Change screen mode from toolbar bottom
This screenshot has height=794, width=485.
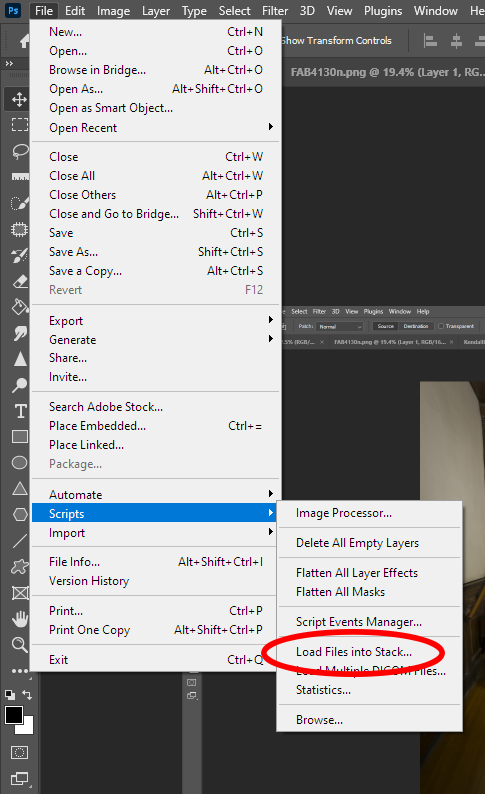point(19,778)
